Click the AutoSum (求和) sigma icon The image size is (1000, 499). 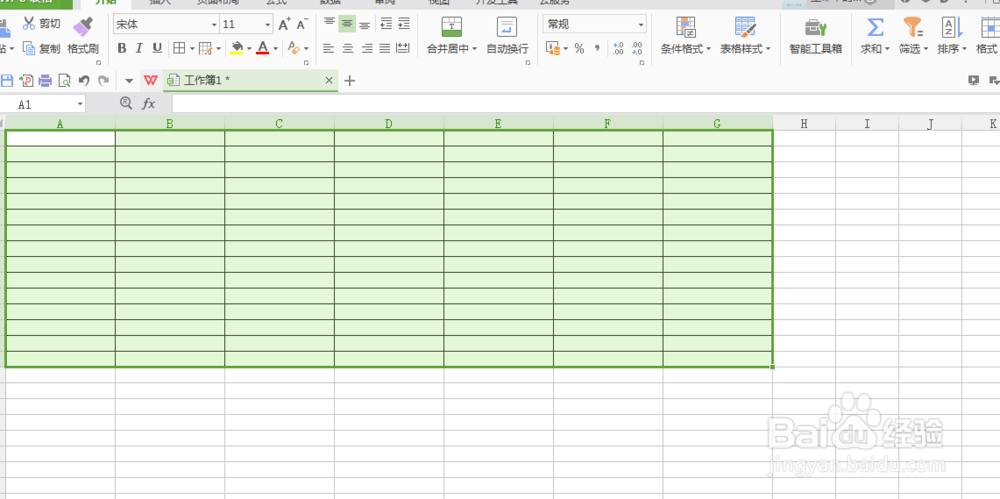pyautogui.click(x=875, y=27)
